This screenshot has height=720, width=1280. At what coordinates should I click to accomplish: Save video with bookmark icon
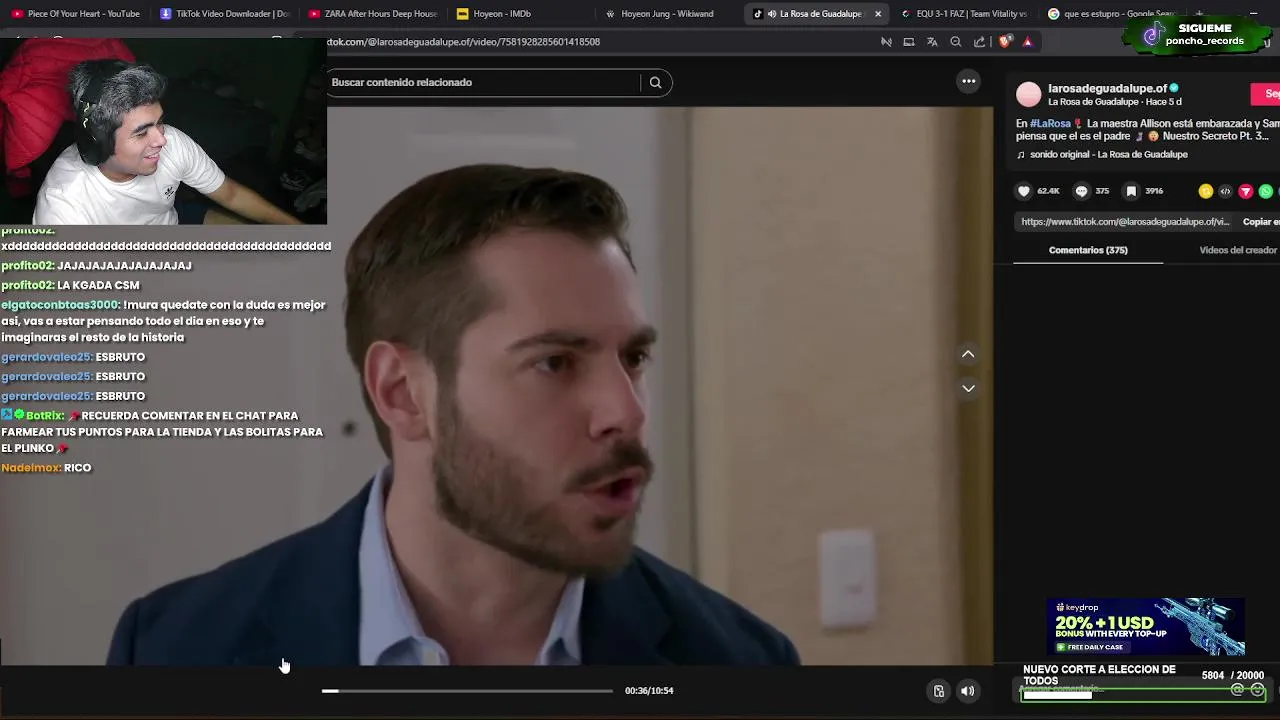[1131, 191]
